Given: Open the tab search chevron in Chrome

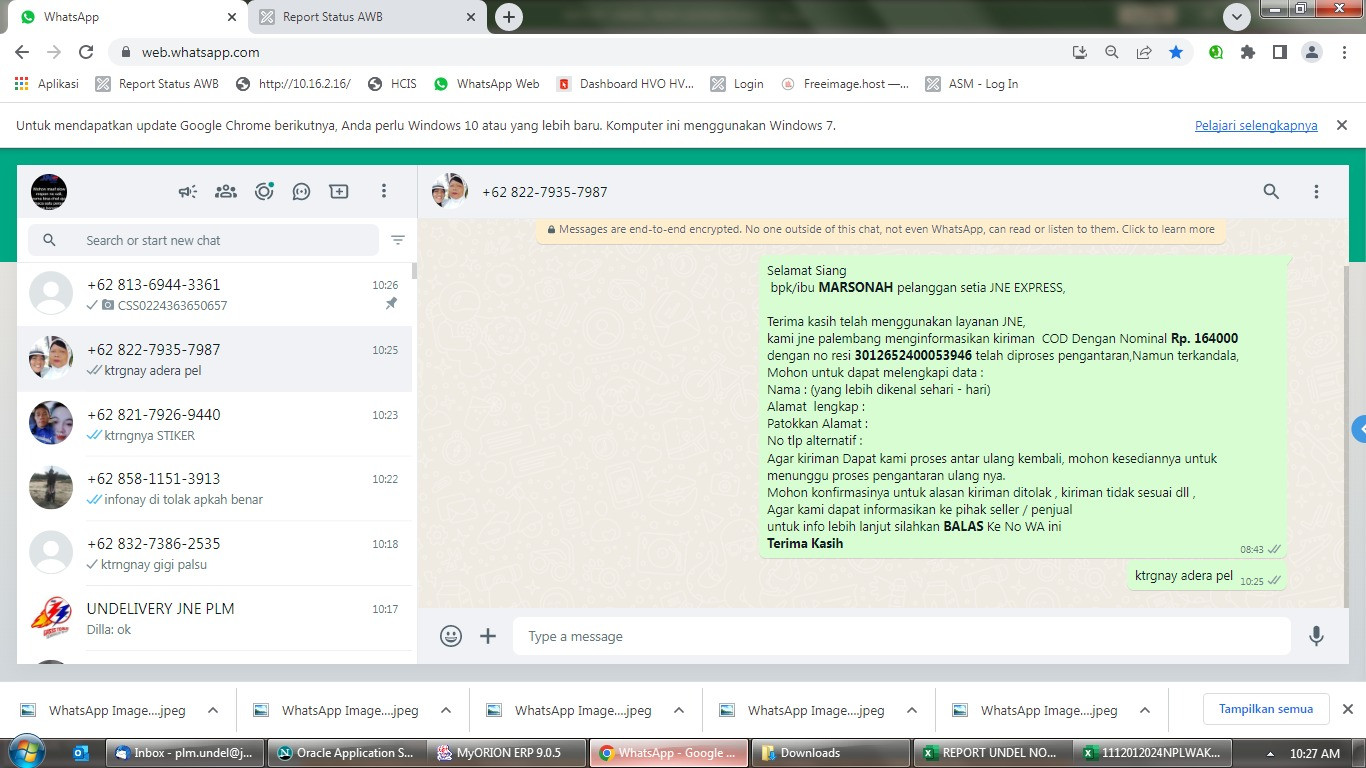Looking at the screenshot, I should point(1237,17).
